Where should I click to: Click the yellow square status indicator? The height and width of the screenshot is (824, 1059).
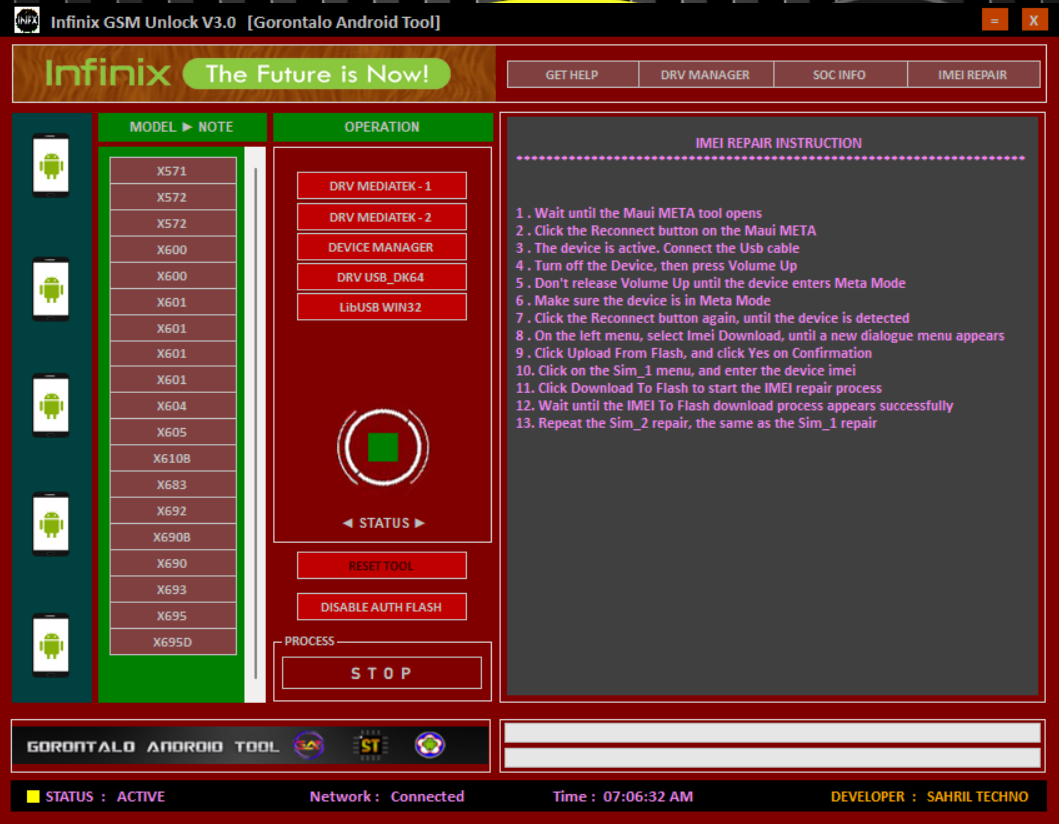(32, 796)
